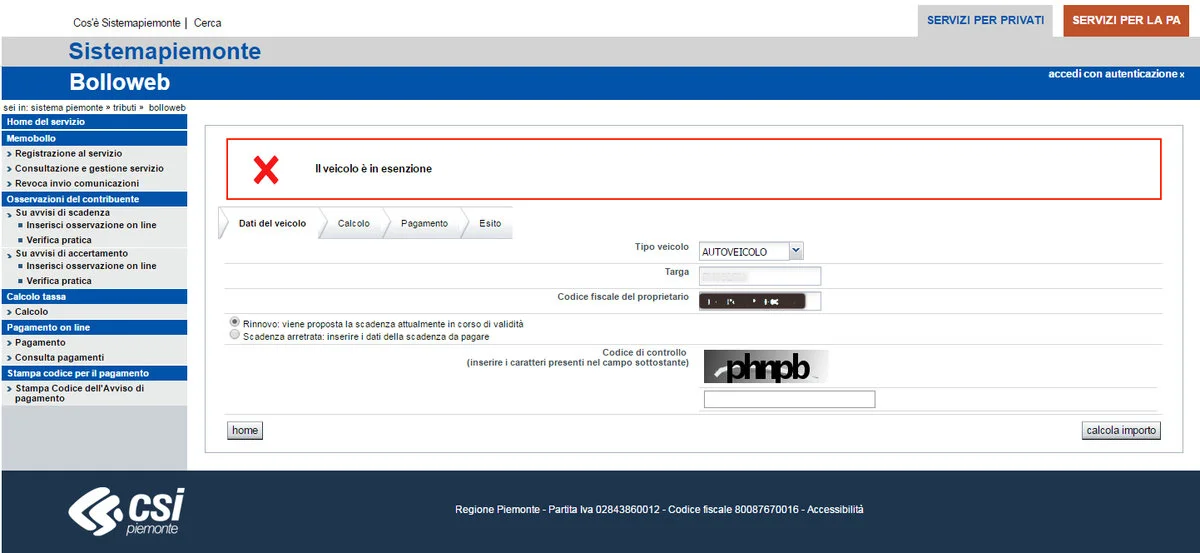Click the red X error icon
Screen dimensions: 1200x553
pos(266,170)
